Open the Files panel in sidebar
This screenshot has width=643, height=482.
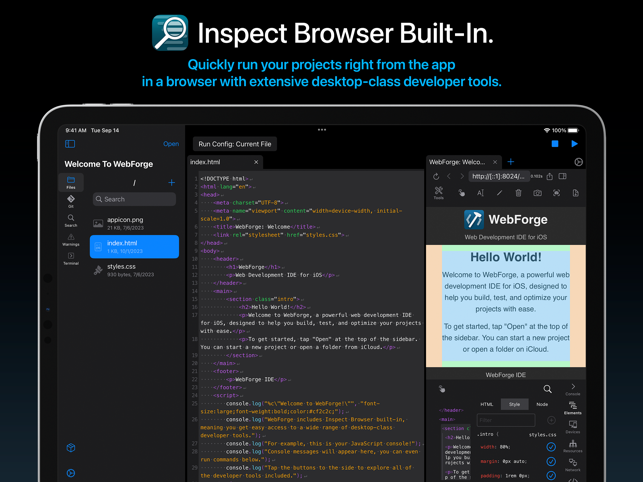tap(71, 183)
